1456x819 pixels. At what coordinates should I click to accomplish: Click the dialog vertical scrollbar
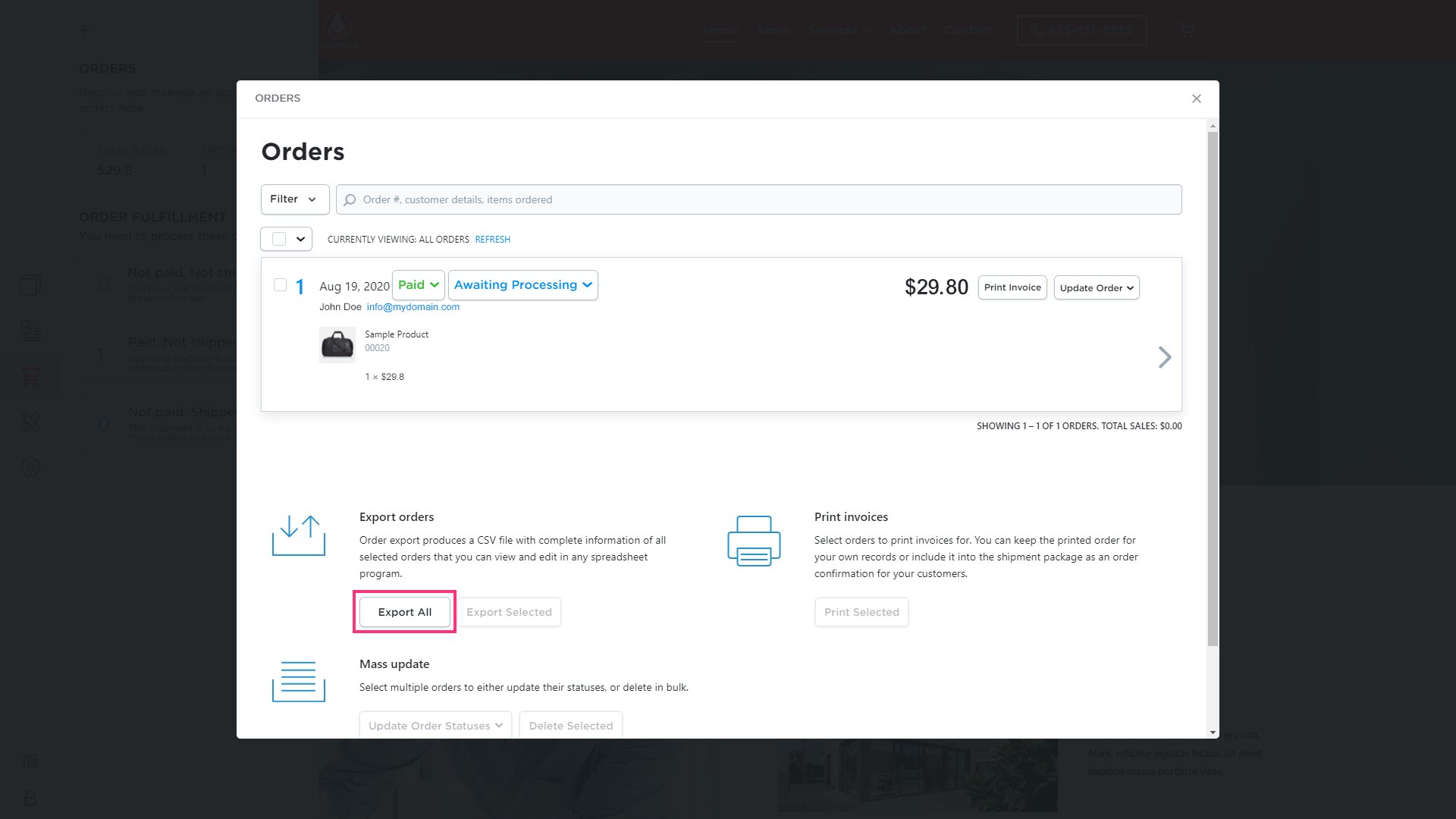click(x=1213, y=388)
